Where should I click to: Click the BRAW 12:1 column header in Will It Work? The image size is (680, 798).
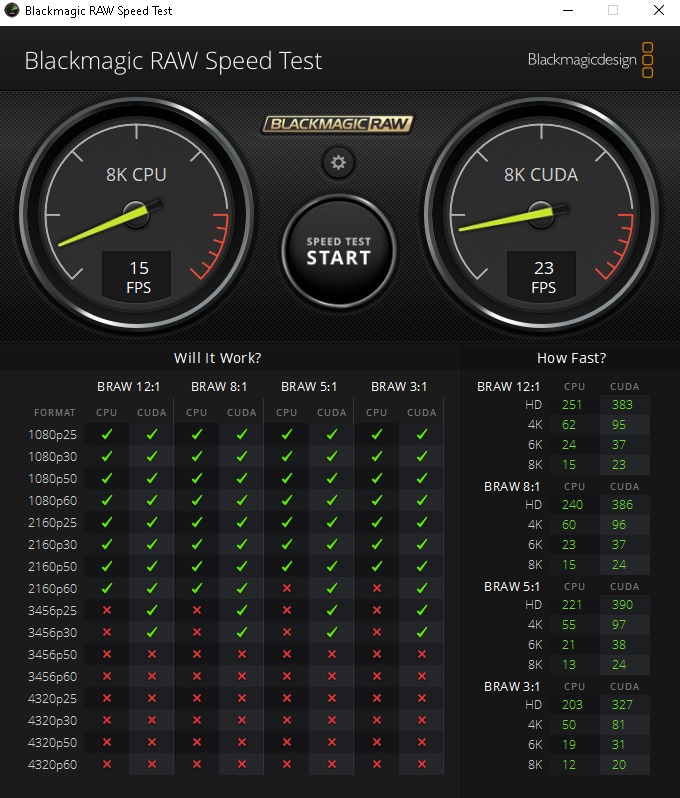[129, 387]
